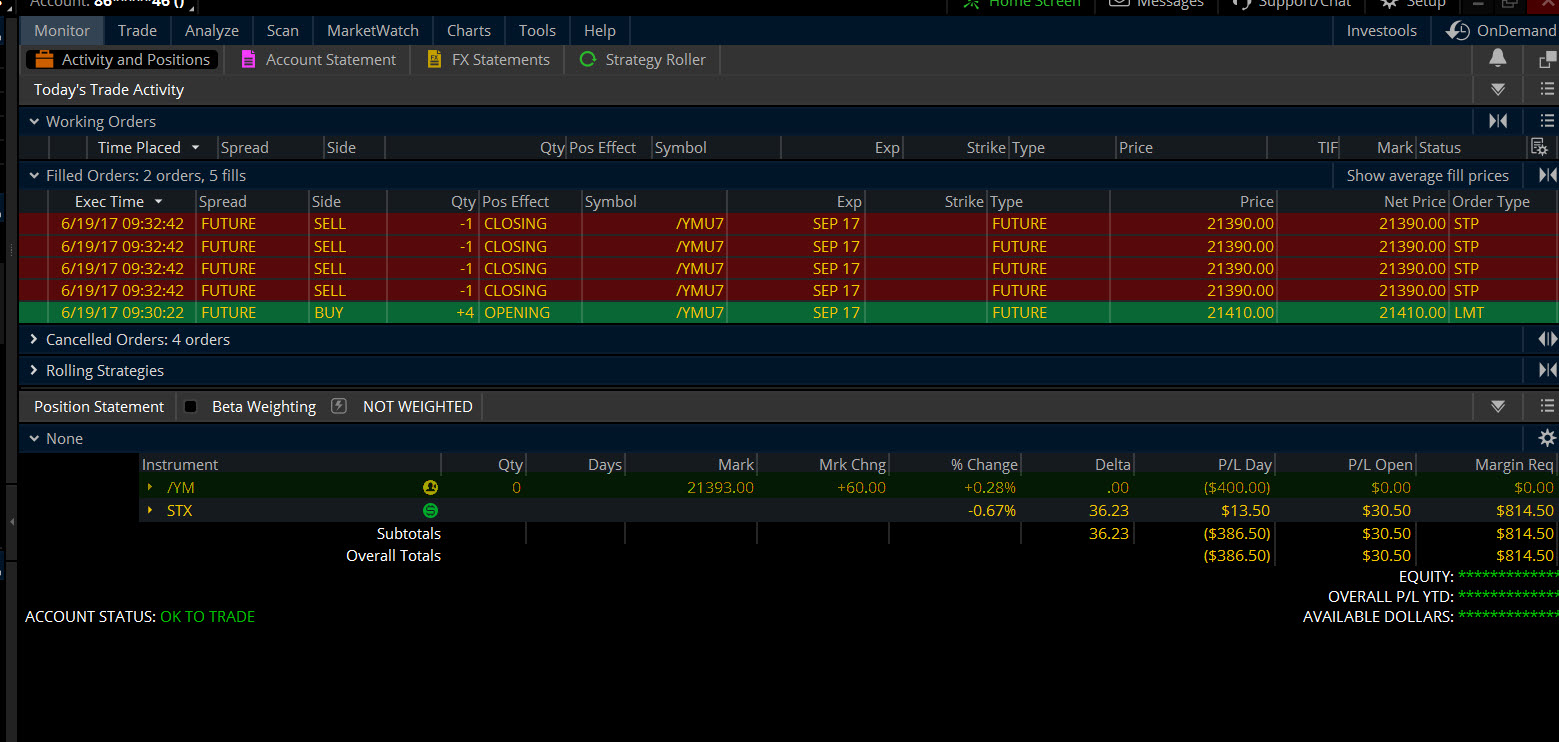
Task: Switch to the Charts tab
Action: pos(469,30)
